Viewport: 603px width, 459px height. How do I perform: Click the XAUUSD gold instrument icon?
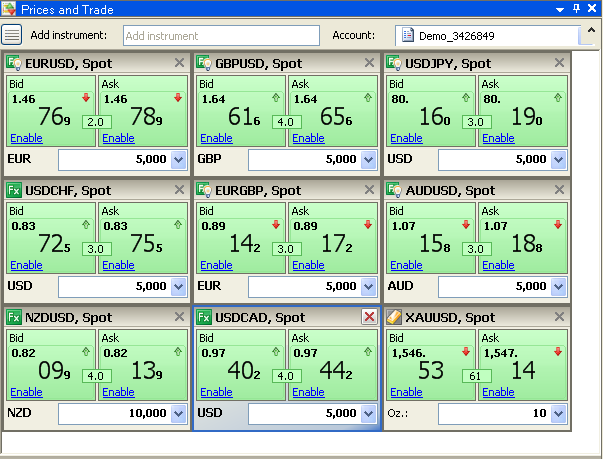click(x=394, y=317)
